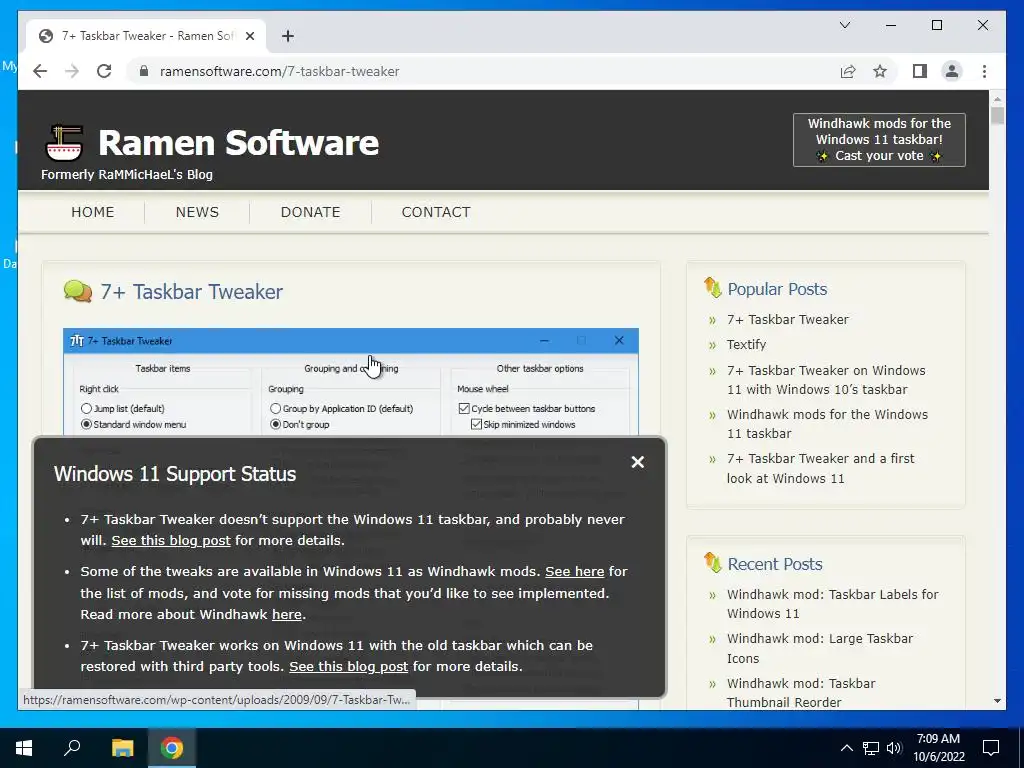Select the 7+ Taskbar Tweaker browser tab
This screenshot has width=1024, height=768.
coord(146,36)
